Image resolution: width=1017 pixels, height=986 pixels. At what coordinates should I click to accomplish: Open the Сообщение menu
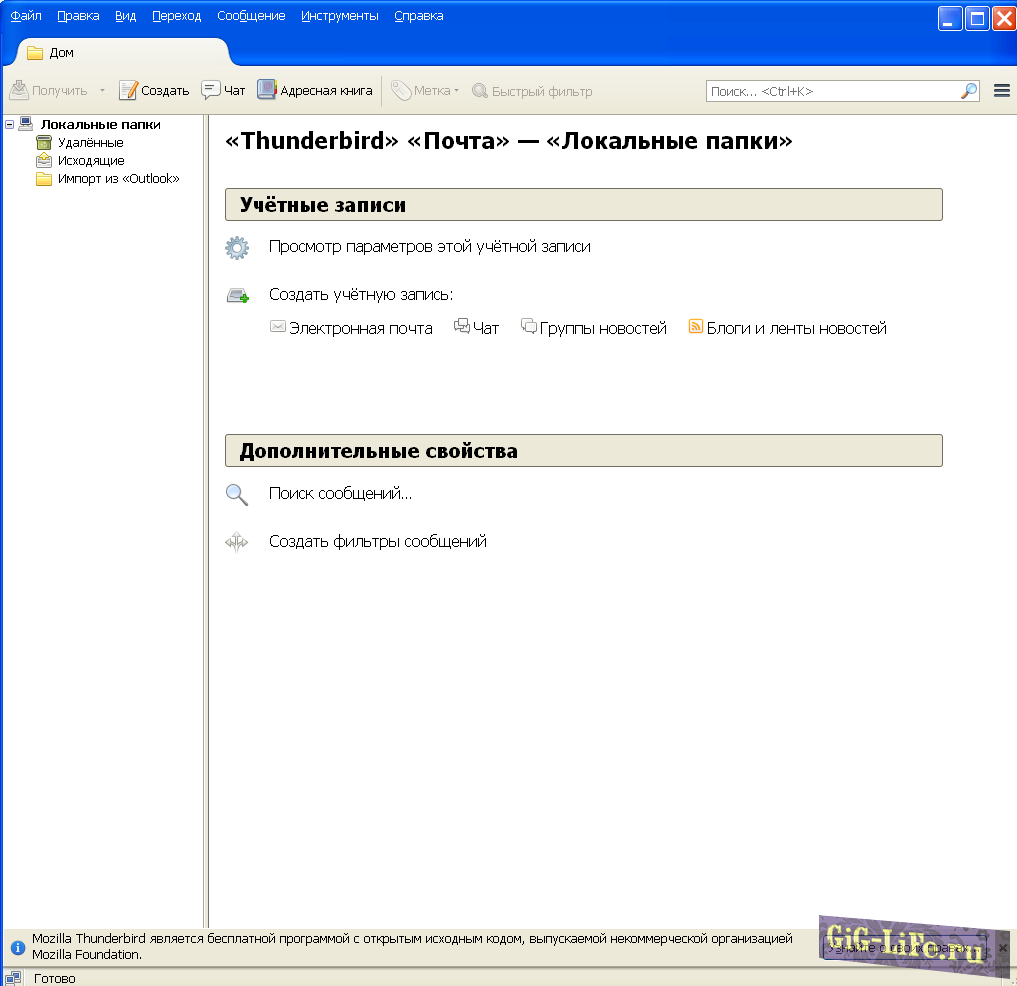[x=250, y=16]
